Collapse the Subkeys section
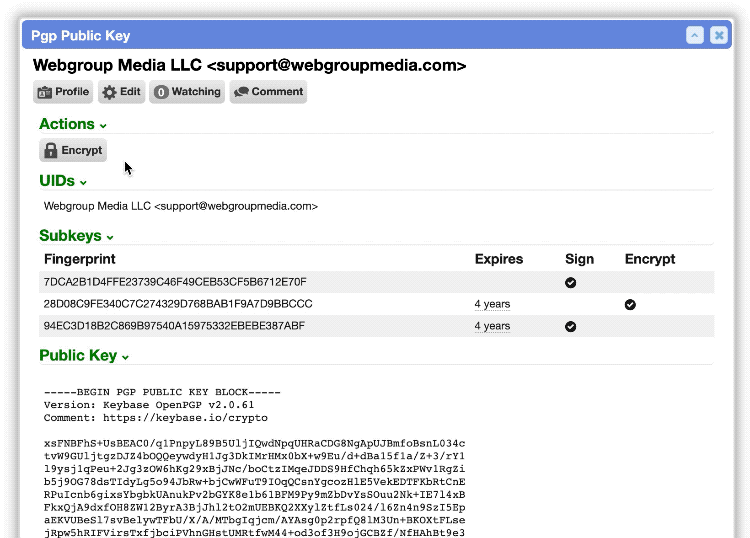Image resolution: width=750 pixels, height=538 pixels. click(x=76, y=236)
